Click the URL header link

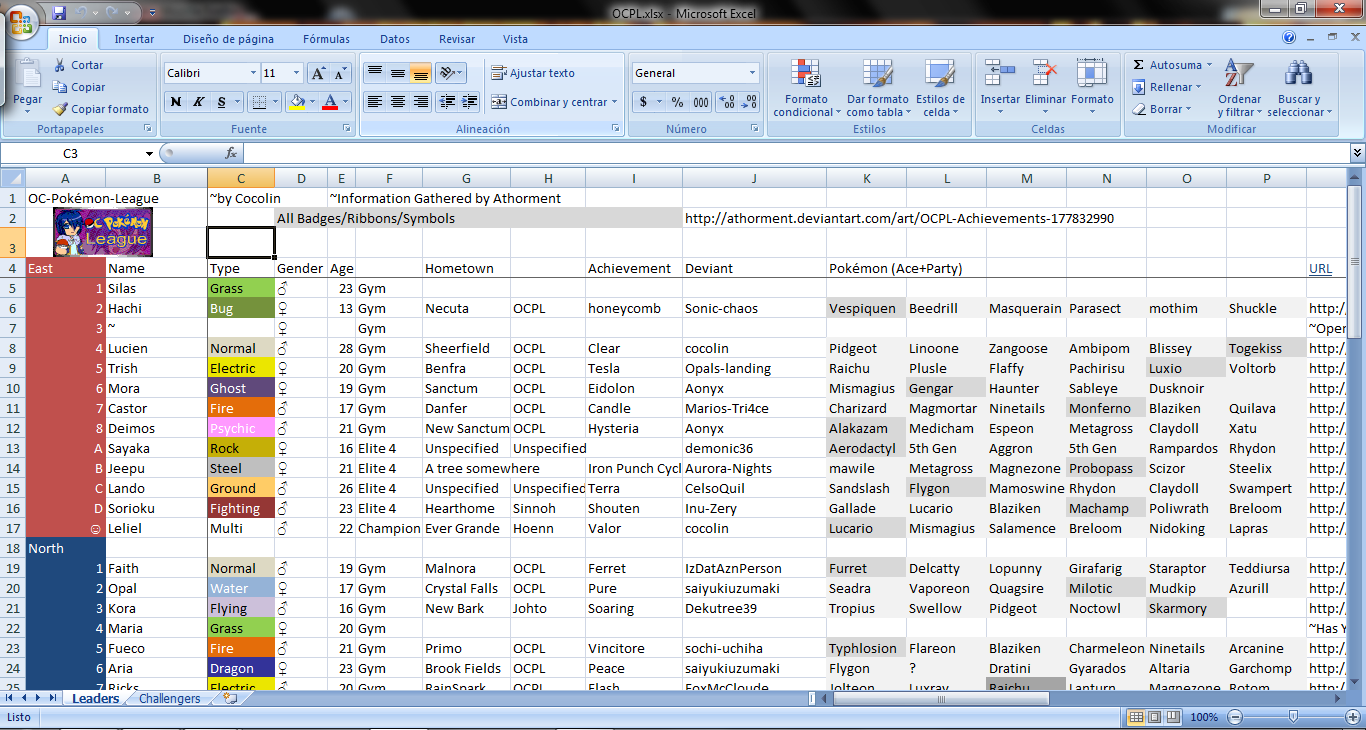coord(1320,268)
